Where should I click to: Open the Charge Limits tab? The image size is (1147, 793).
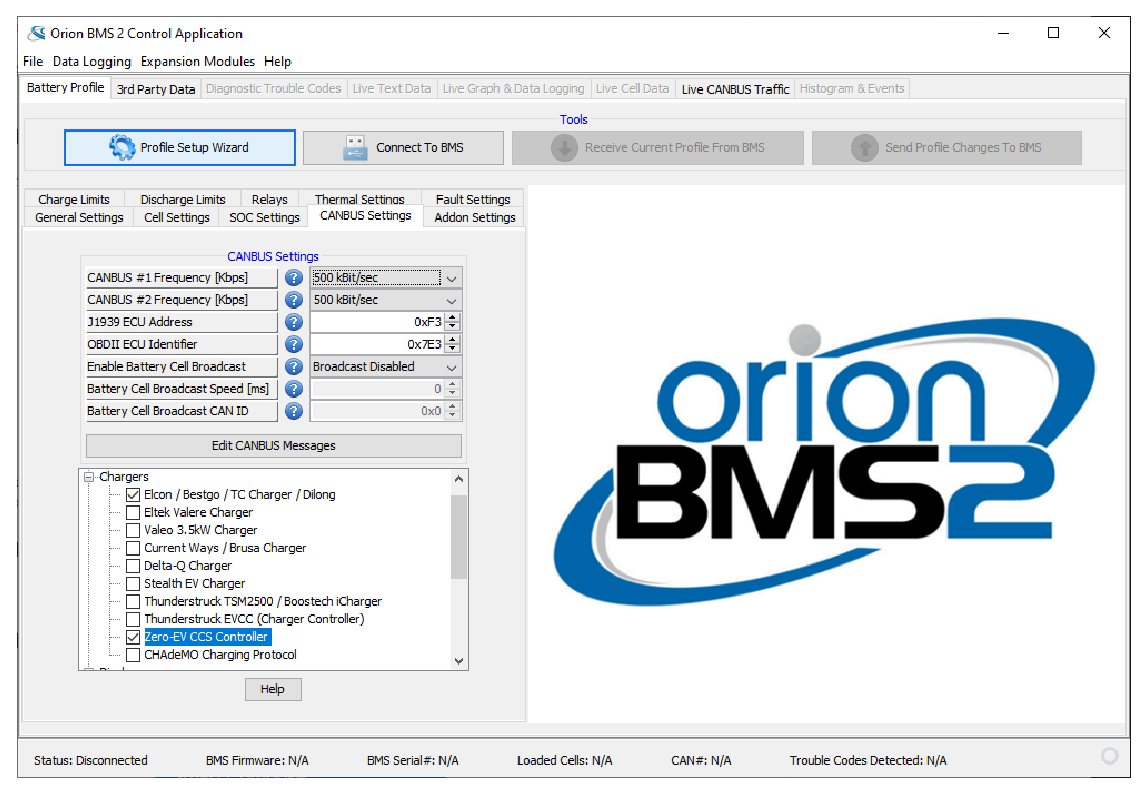[x=74, y=199]
